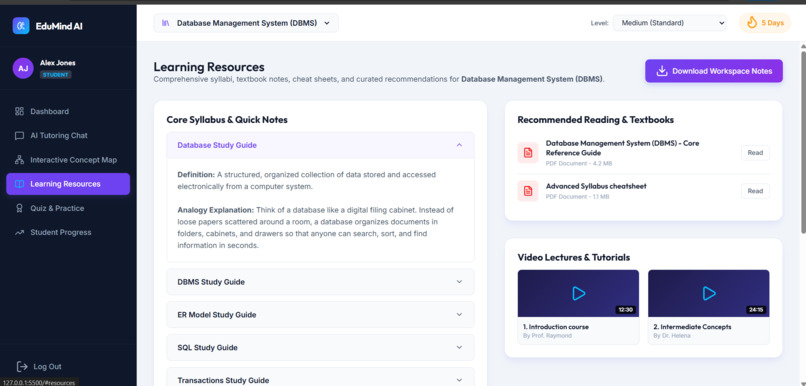This screenshot has width=806, height=386.
Task: Click the "Definition:" paragraph text
Action: click(x=306, y=180)
